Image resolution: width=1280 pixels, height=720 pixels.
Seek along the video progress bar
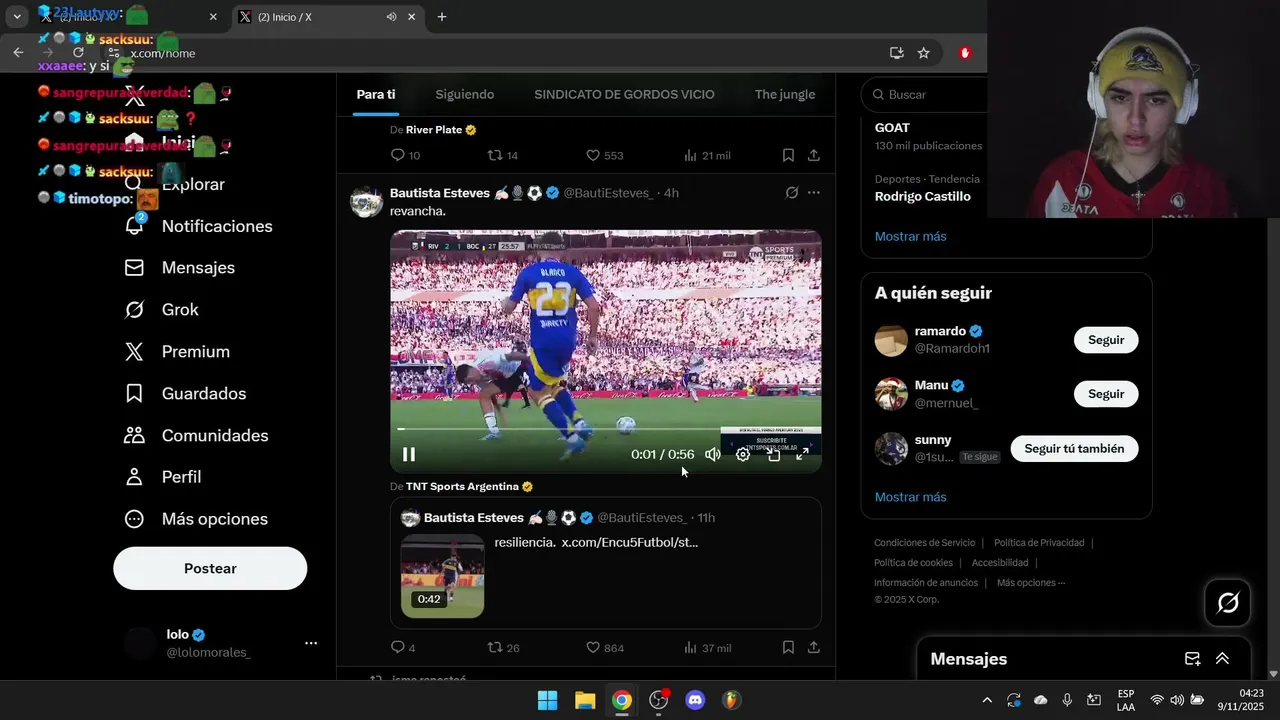[x=605, y=430]
